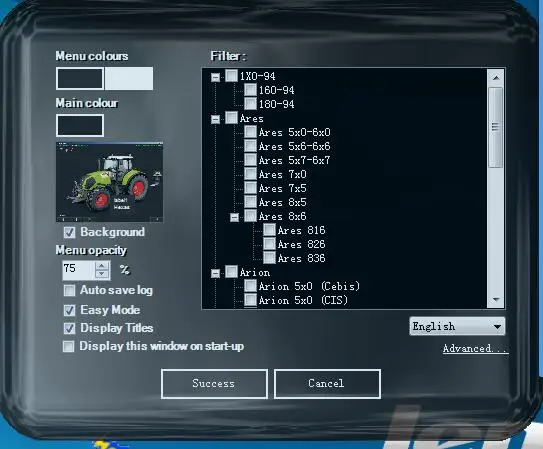The image size is (543, 449).
Task: Click the filter list scroll-up arrow
Action: (496, 78)
